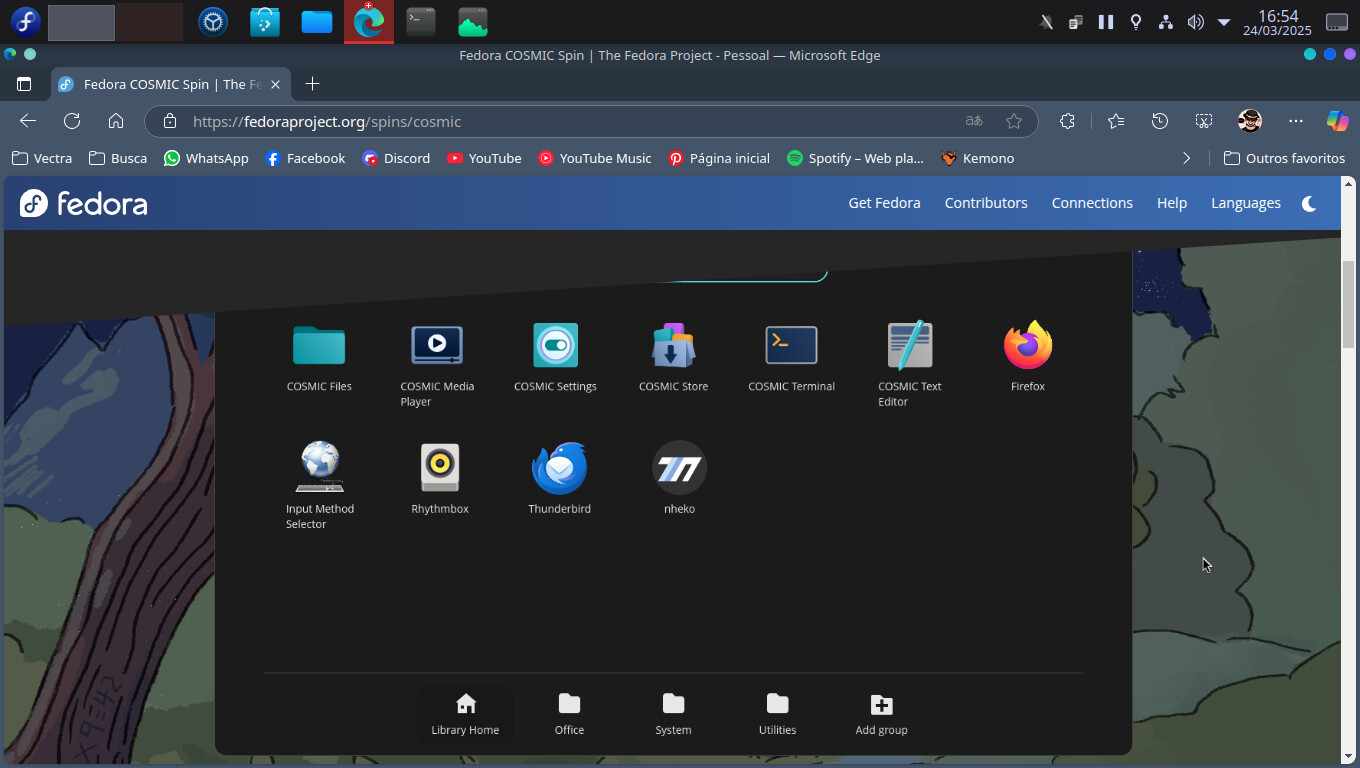Open Busca bookmarks folder
Screen dimensions: 1360x768
coord(118,158)
